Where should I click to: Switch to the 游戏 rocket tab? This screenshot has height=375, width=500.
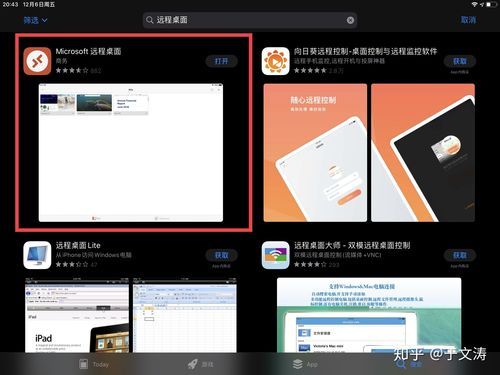[200, 364]
